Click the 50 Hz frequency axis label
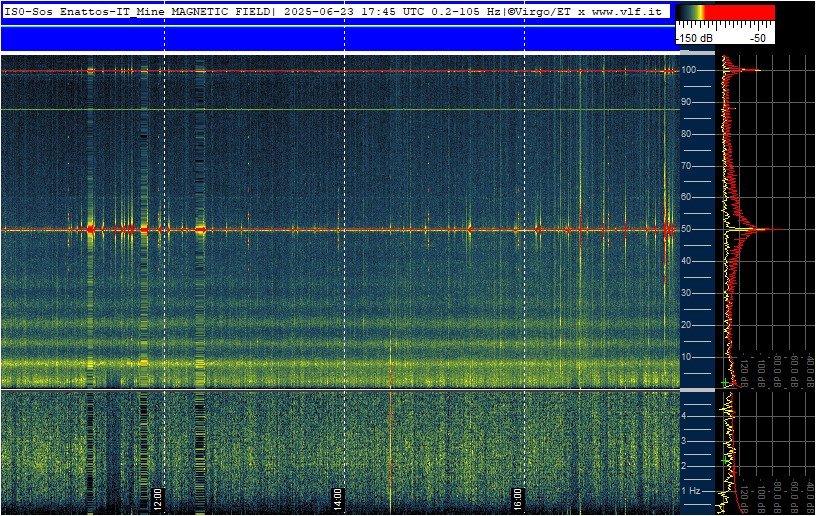The image size is (816, 516). tap(686, 229)
